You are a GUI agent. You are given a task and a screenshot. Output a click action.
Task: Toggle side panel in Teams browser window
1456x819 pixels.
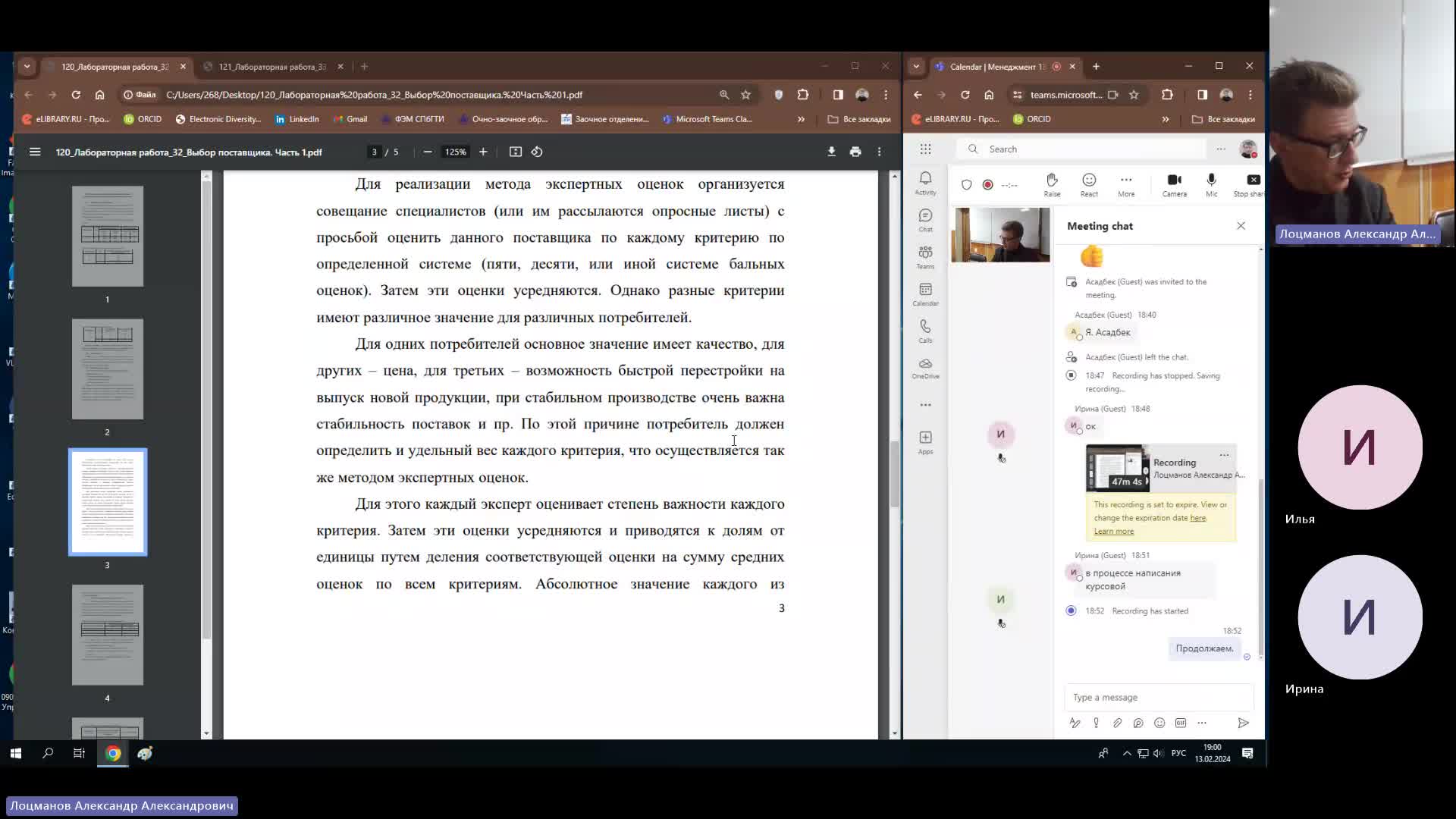click(x=1202, y=95)
